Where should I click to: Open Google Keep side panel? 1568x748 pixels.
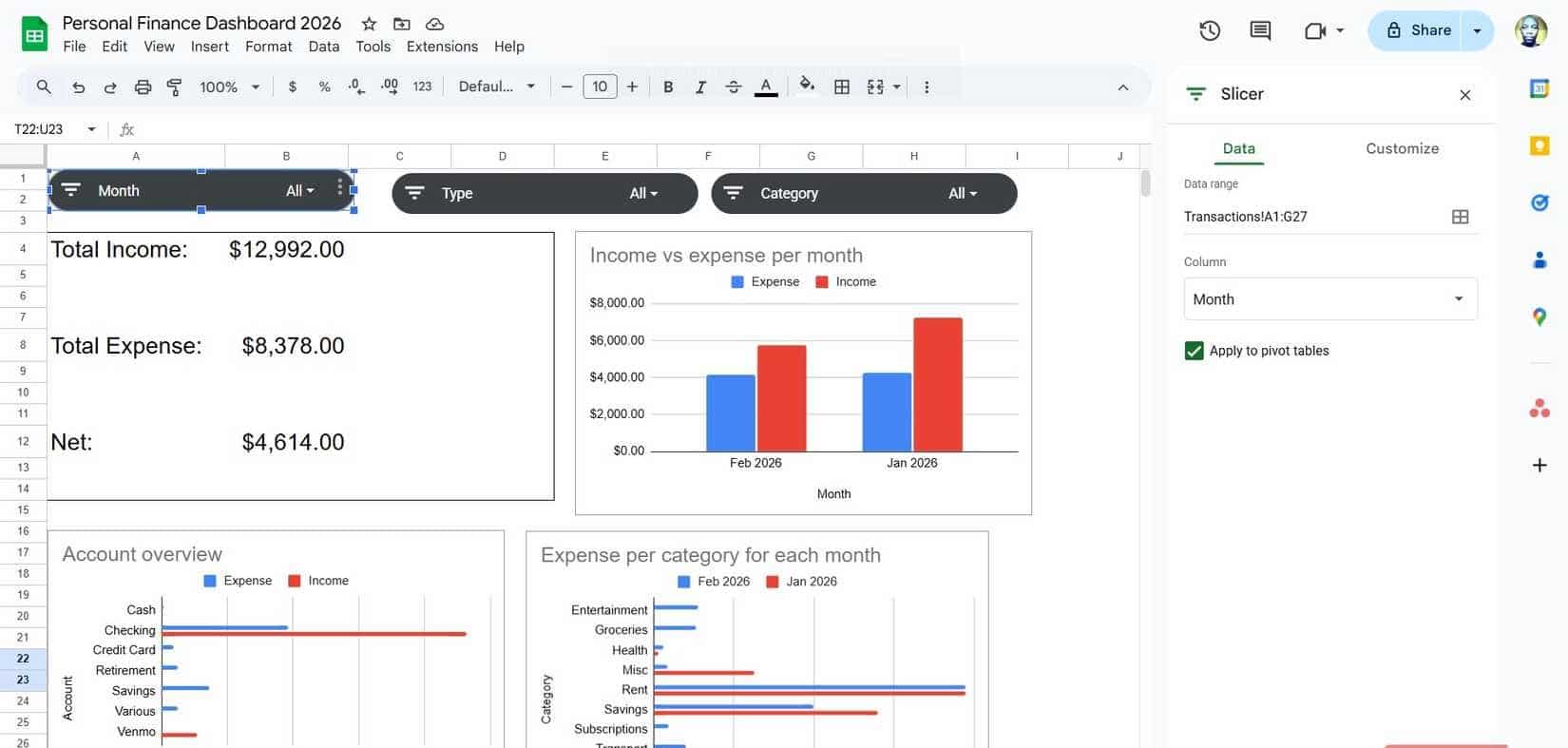tap(1539, 145)
